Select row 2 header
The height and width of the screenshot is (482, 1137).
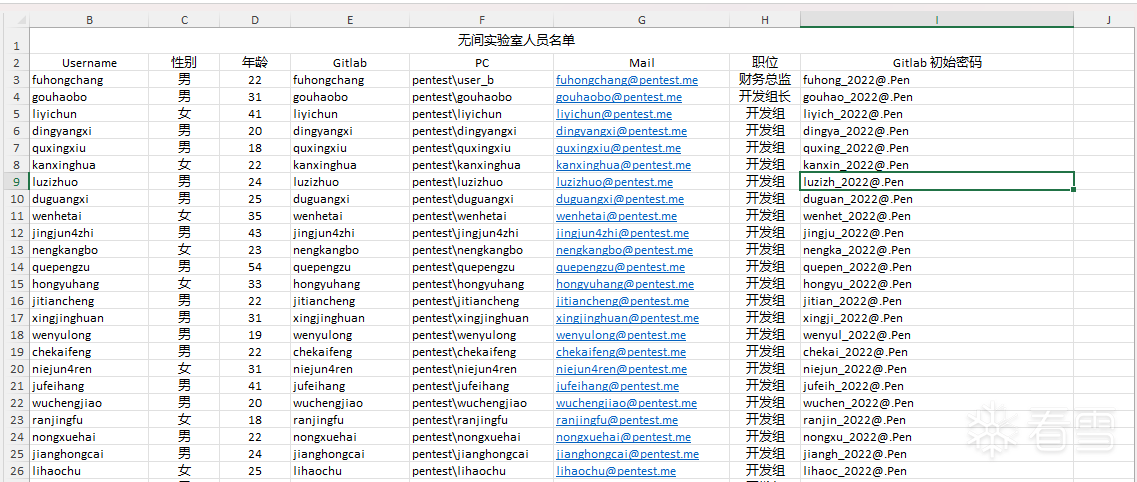(x=15, y=63)
